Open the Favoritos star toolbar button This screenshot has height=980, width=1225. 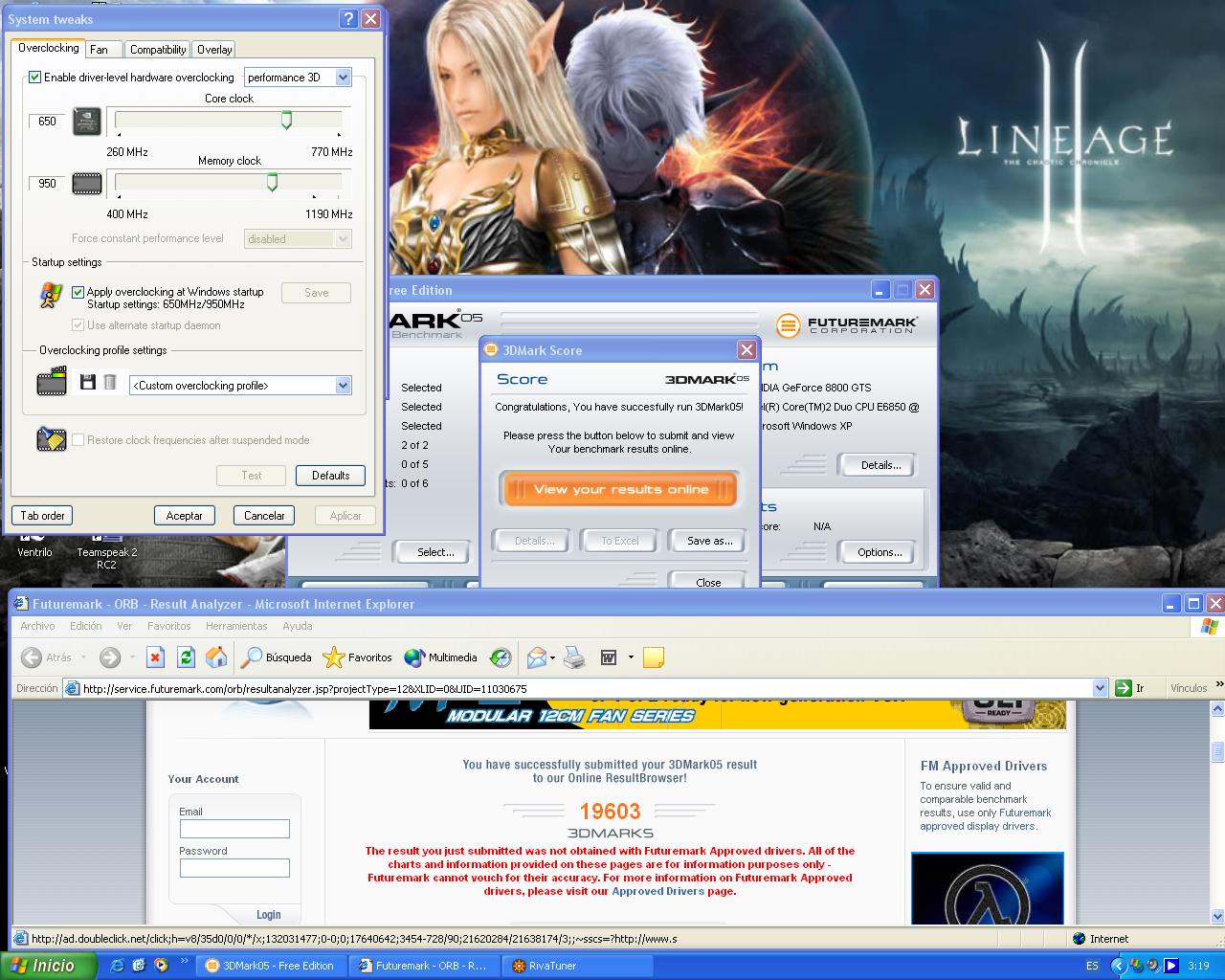pyautogui.click(x=358, y=657)
